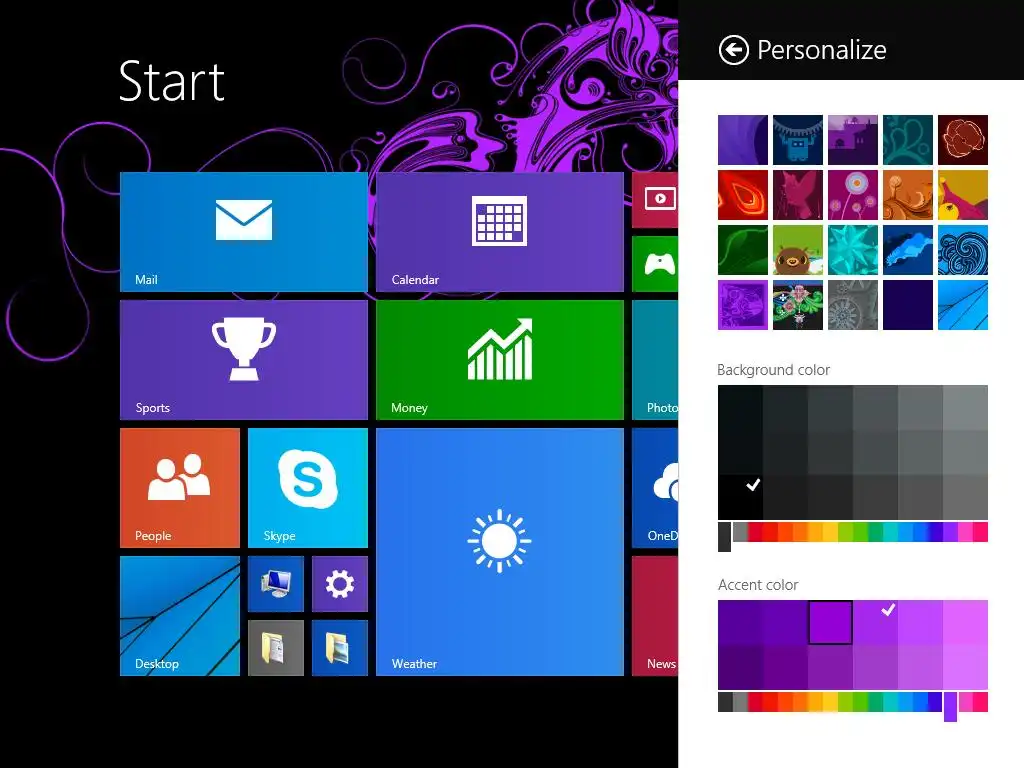
Task: Open the People tile
Action: 180,488
